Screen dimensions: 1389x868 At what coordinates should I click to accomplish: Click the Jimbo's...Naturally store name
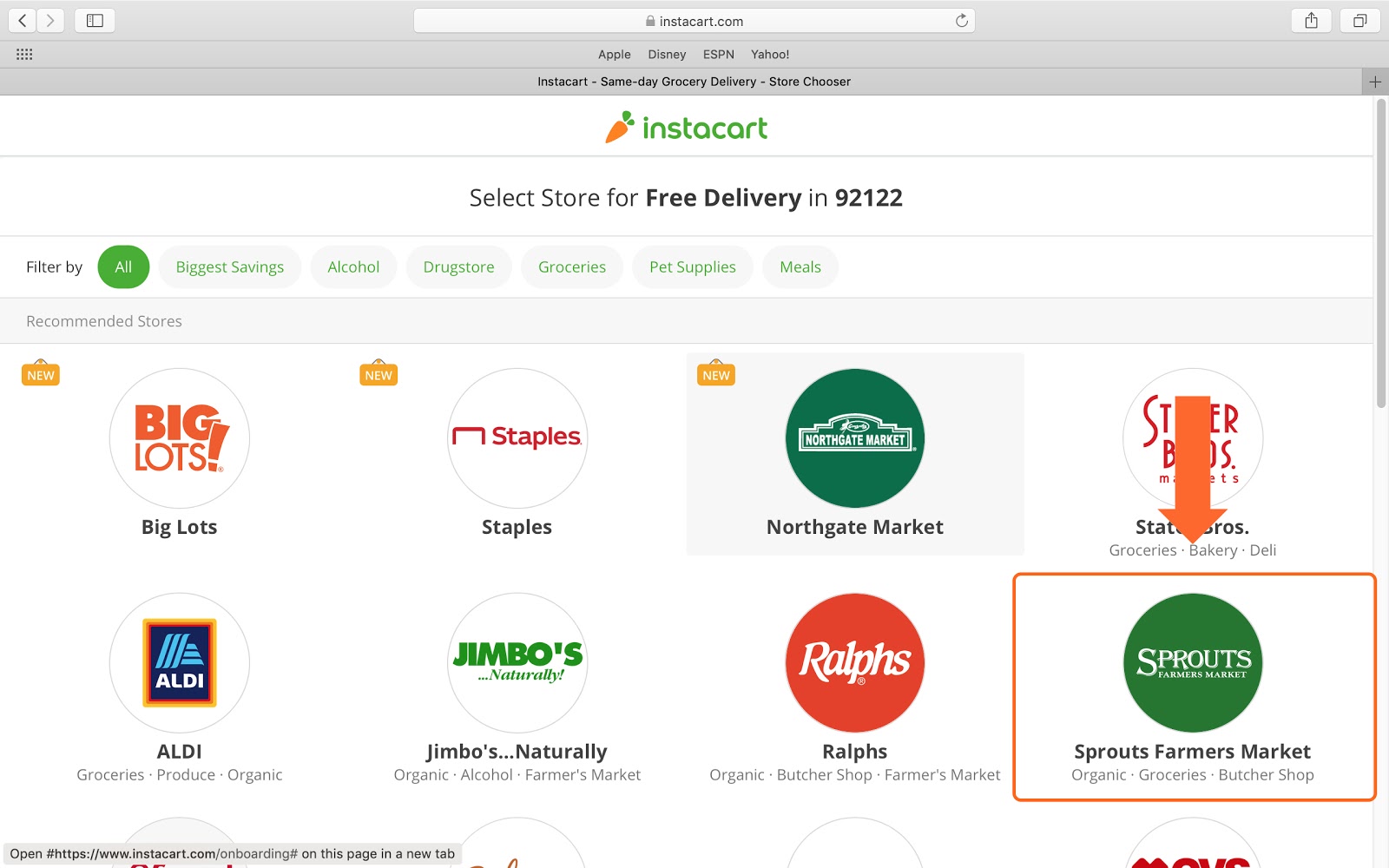point(517,752)
